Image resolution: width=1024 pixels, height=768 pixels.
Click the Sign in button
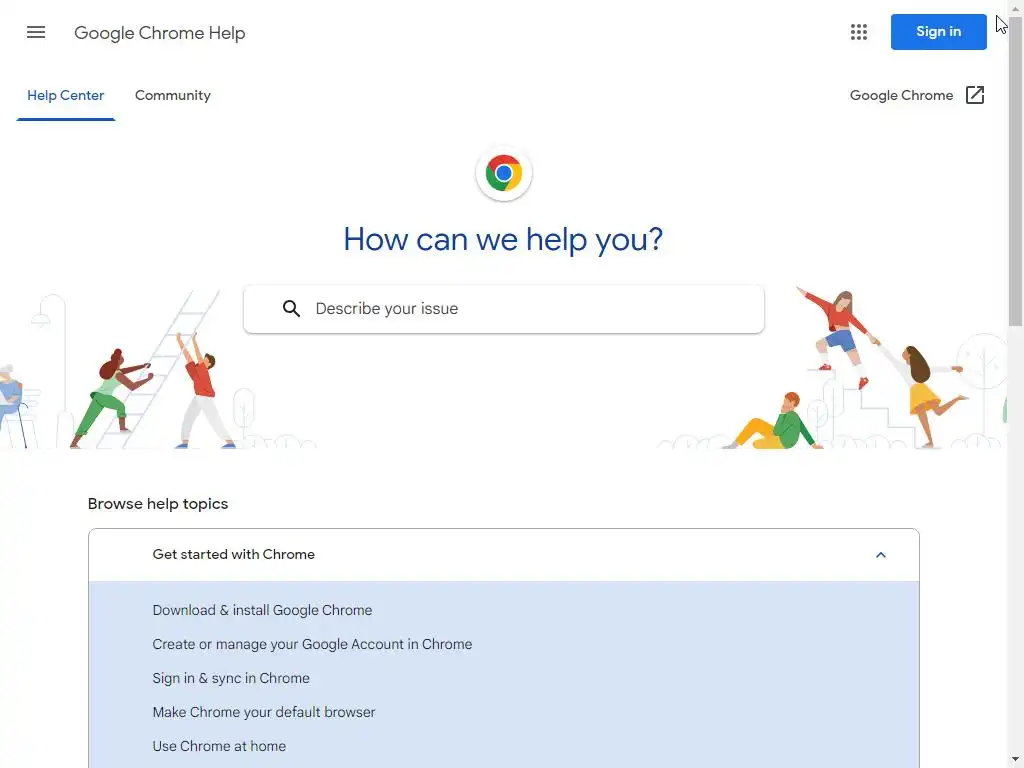[x=938, y=31]
